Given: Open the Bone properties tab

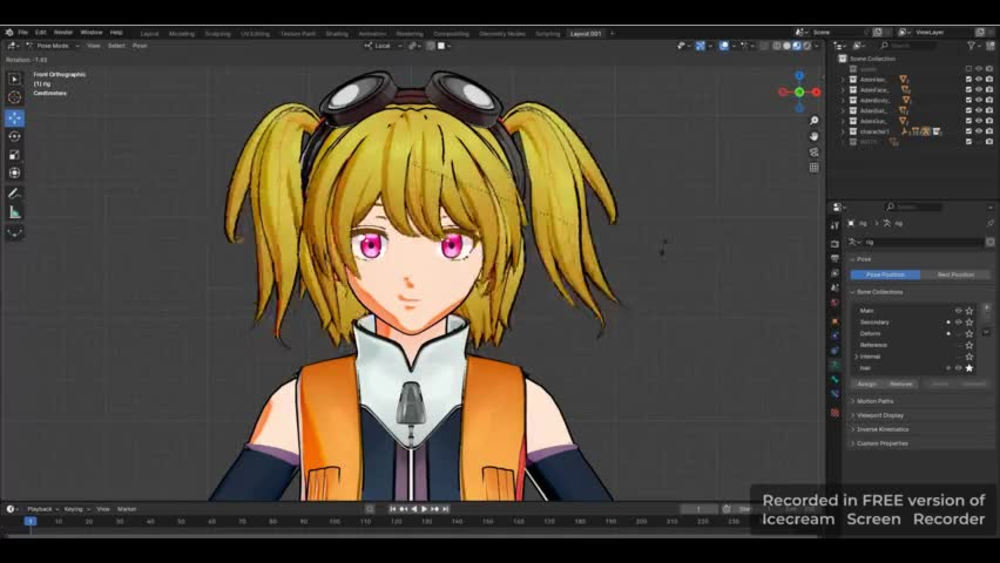Looking at the screenshot, I should tap(835, 380).
